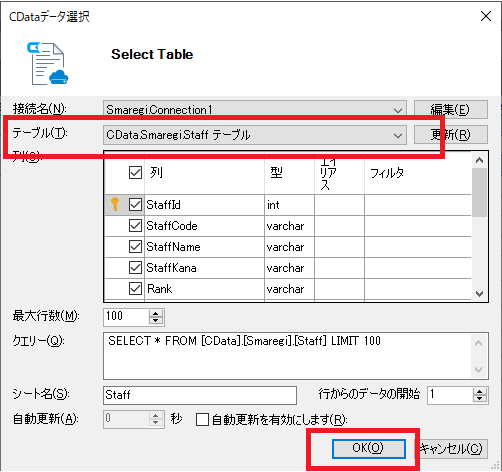Uncheck the StaffName column checkbox

coord(135,247)
